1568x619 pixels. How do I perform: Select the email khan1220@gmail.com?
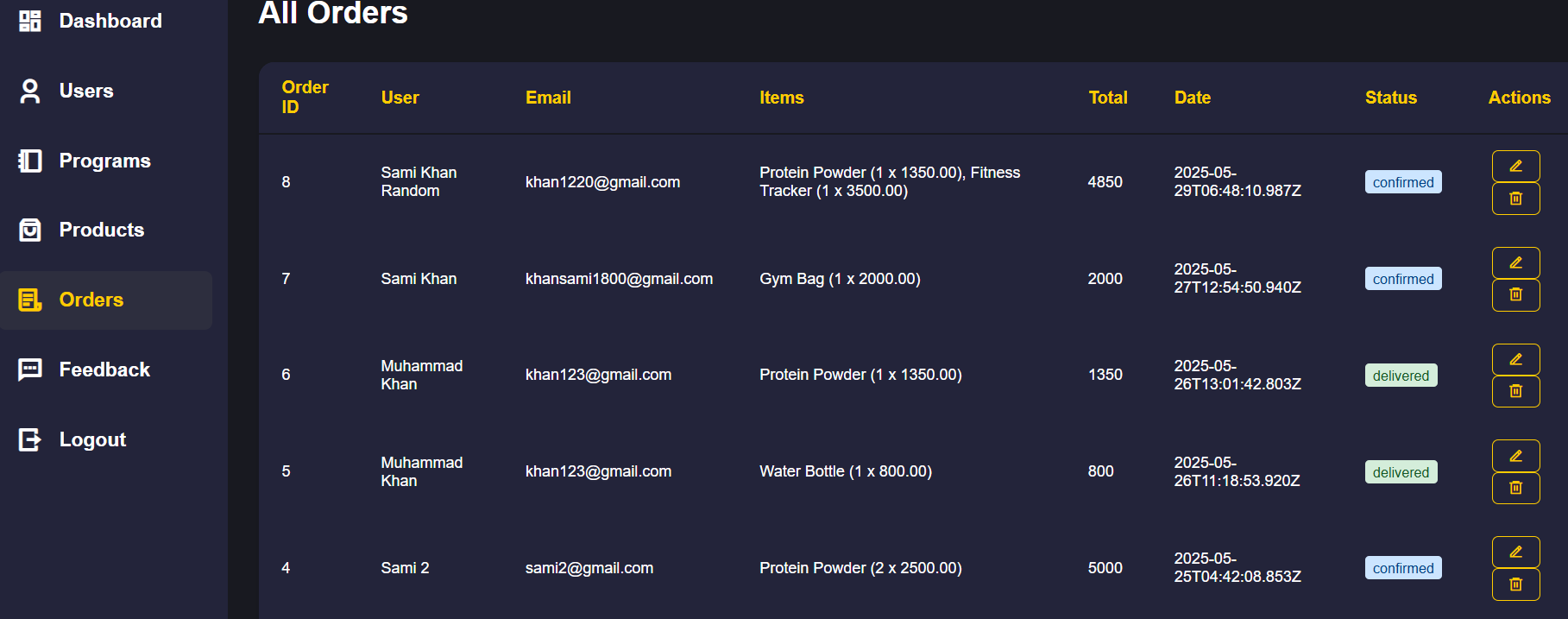coord(603,182)
